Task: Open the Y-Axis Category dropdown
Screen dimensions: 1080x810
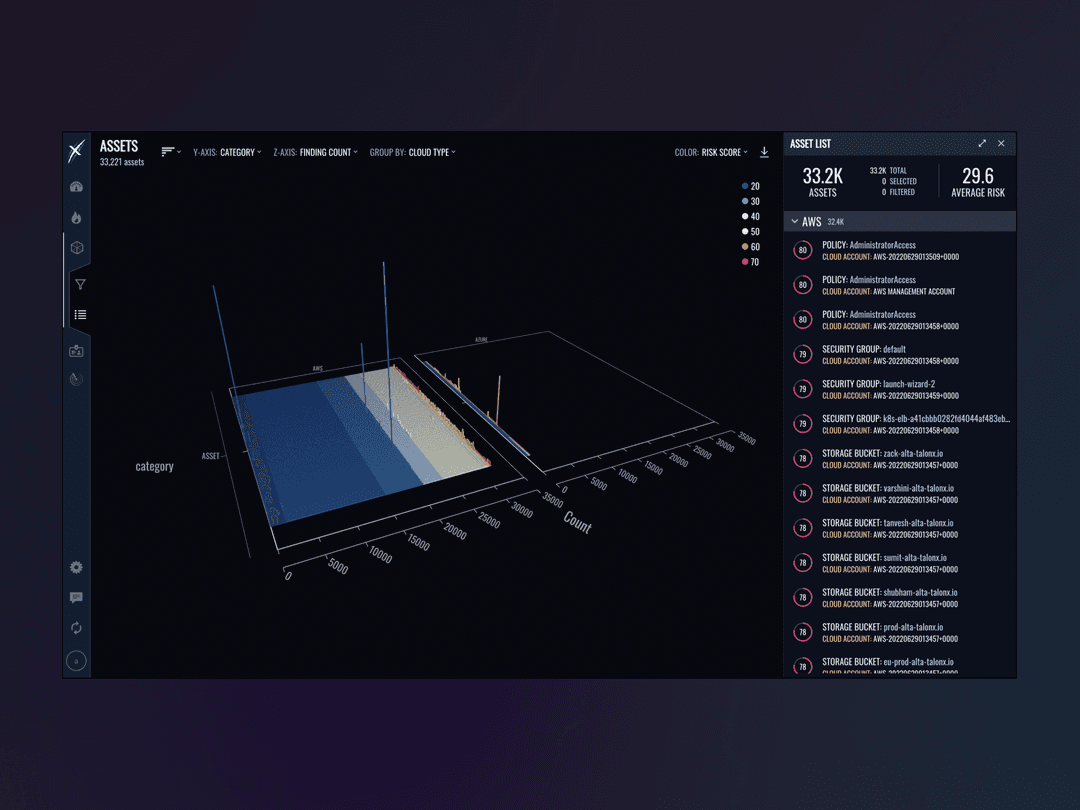Action: 228,153
